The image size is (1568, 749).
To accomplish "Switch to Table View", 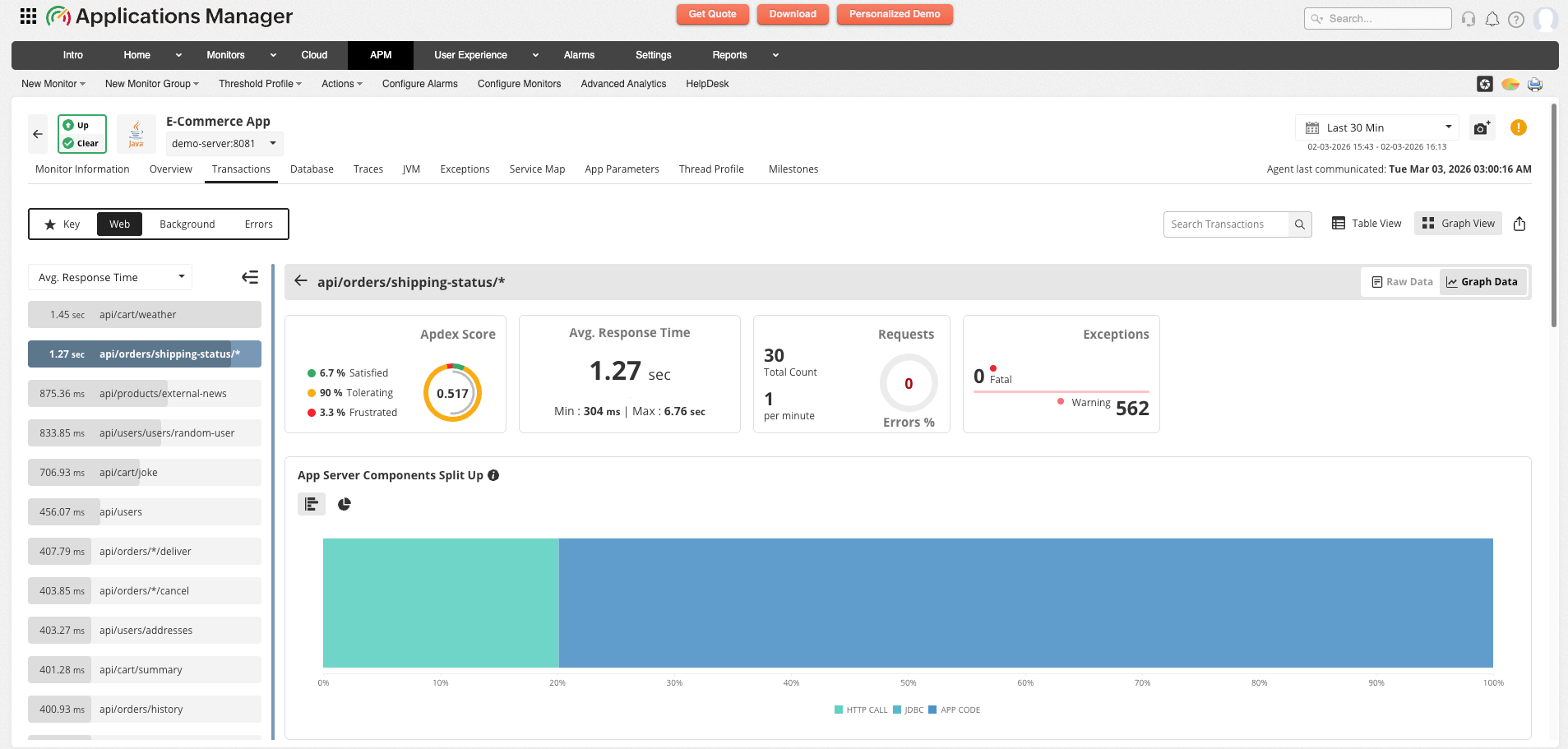I will coord(1367,224).
